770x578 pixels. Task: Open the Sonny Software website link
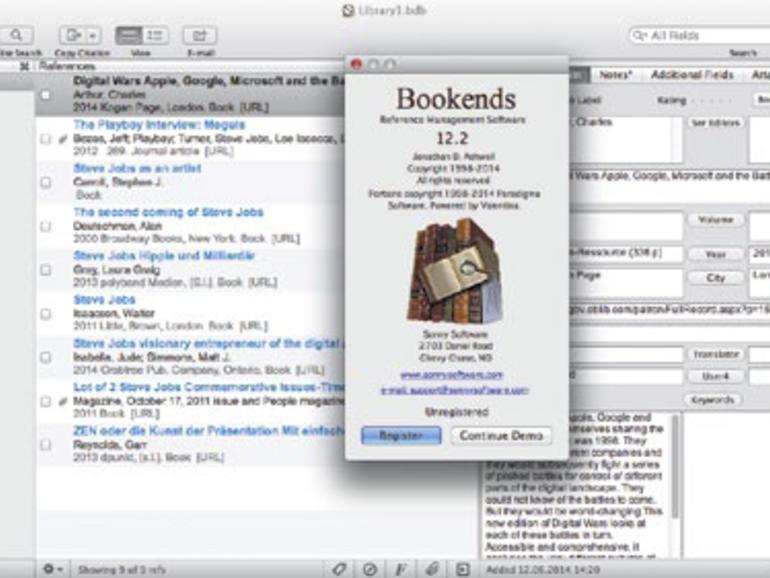coord(452,375)
